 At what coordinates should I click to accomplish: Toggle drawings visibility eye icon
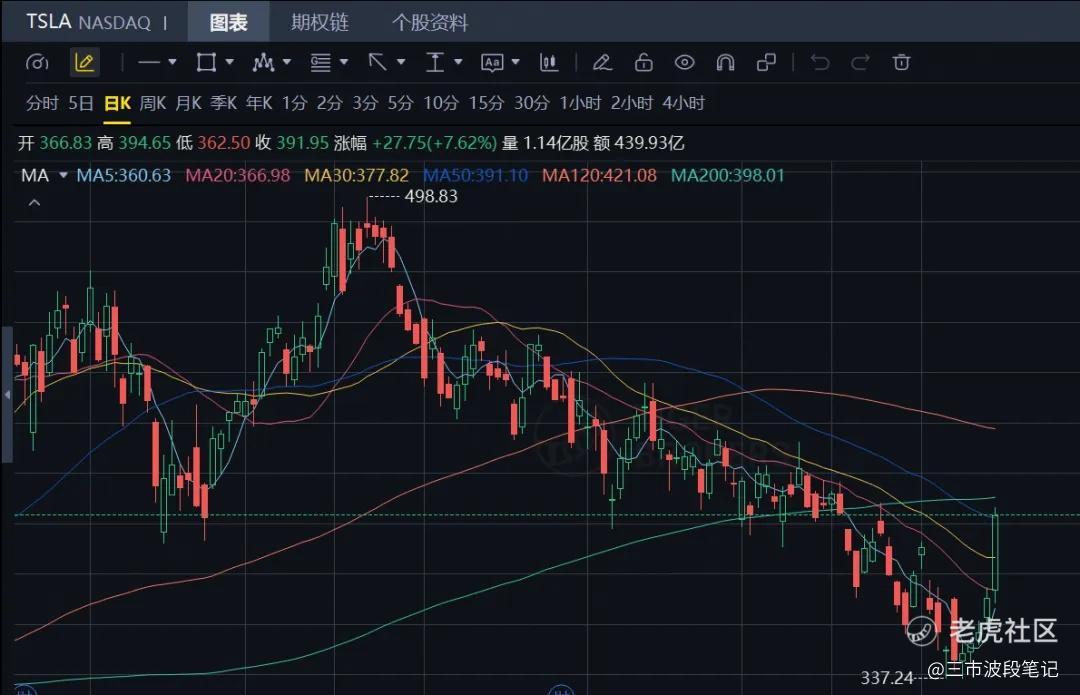tap(685, 63)
